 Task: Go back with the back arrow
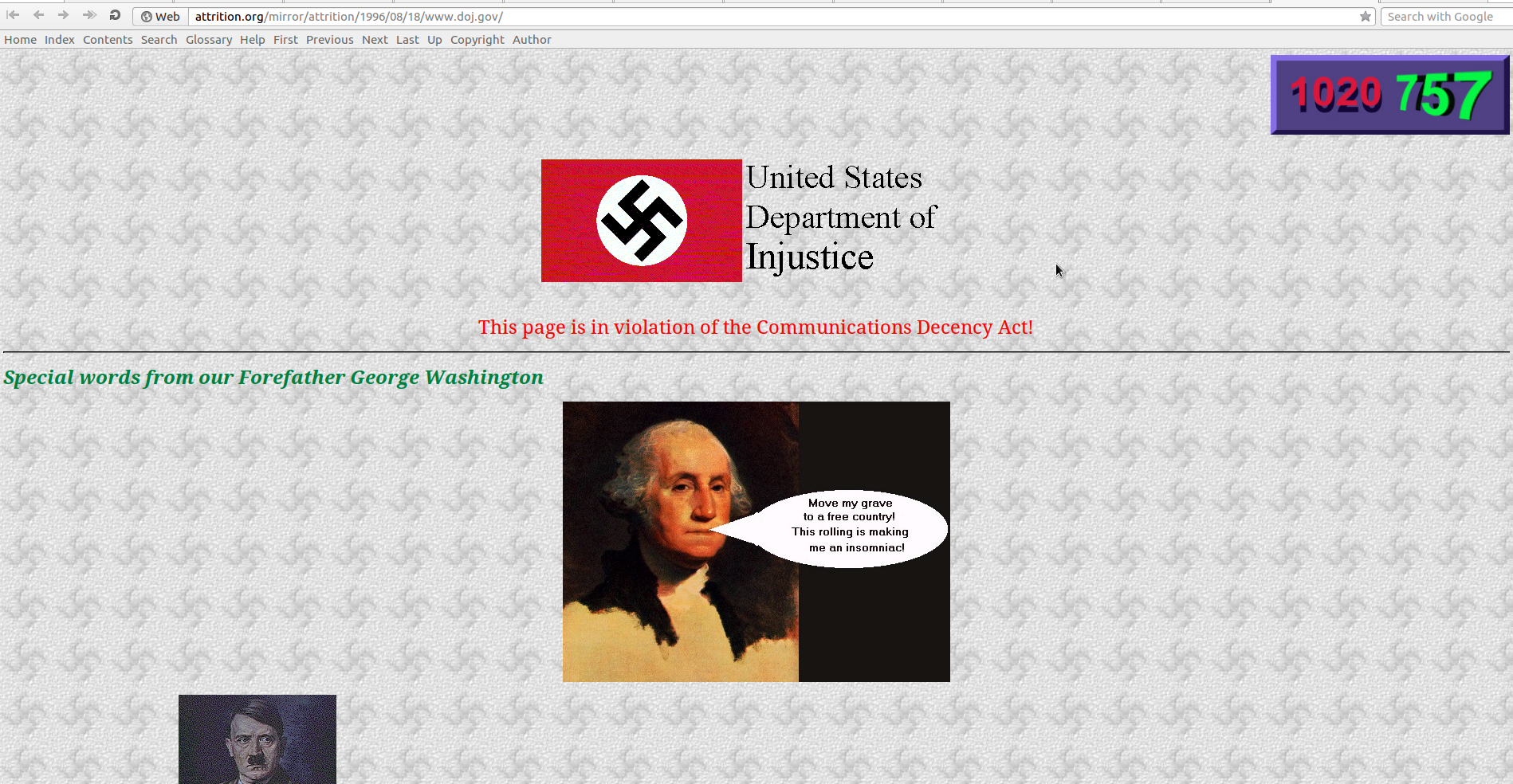click(38, 15)
